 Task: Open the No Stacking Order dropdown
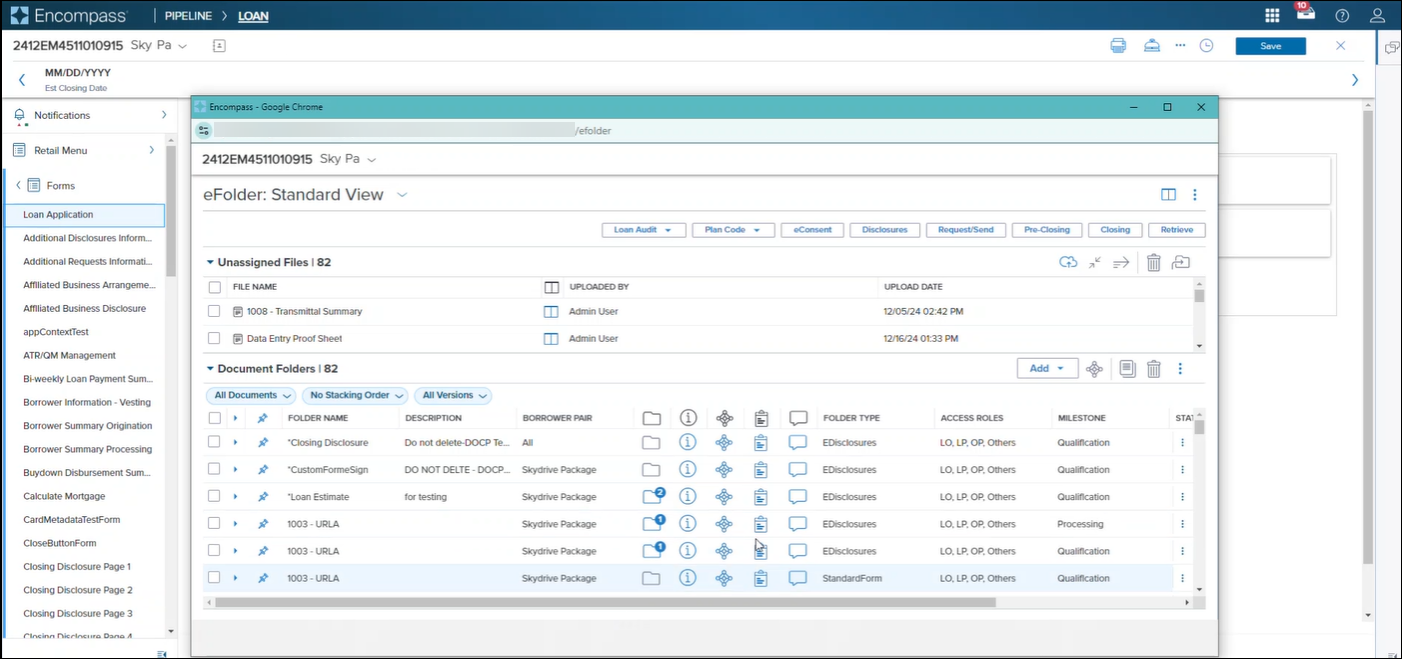356,395
